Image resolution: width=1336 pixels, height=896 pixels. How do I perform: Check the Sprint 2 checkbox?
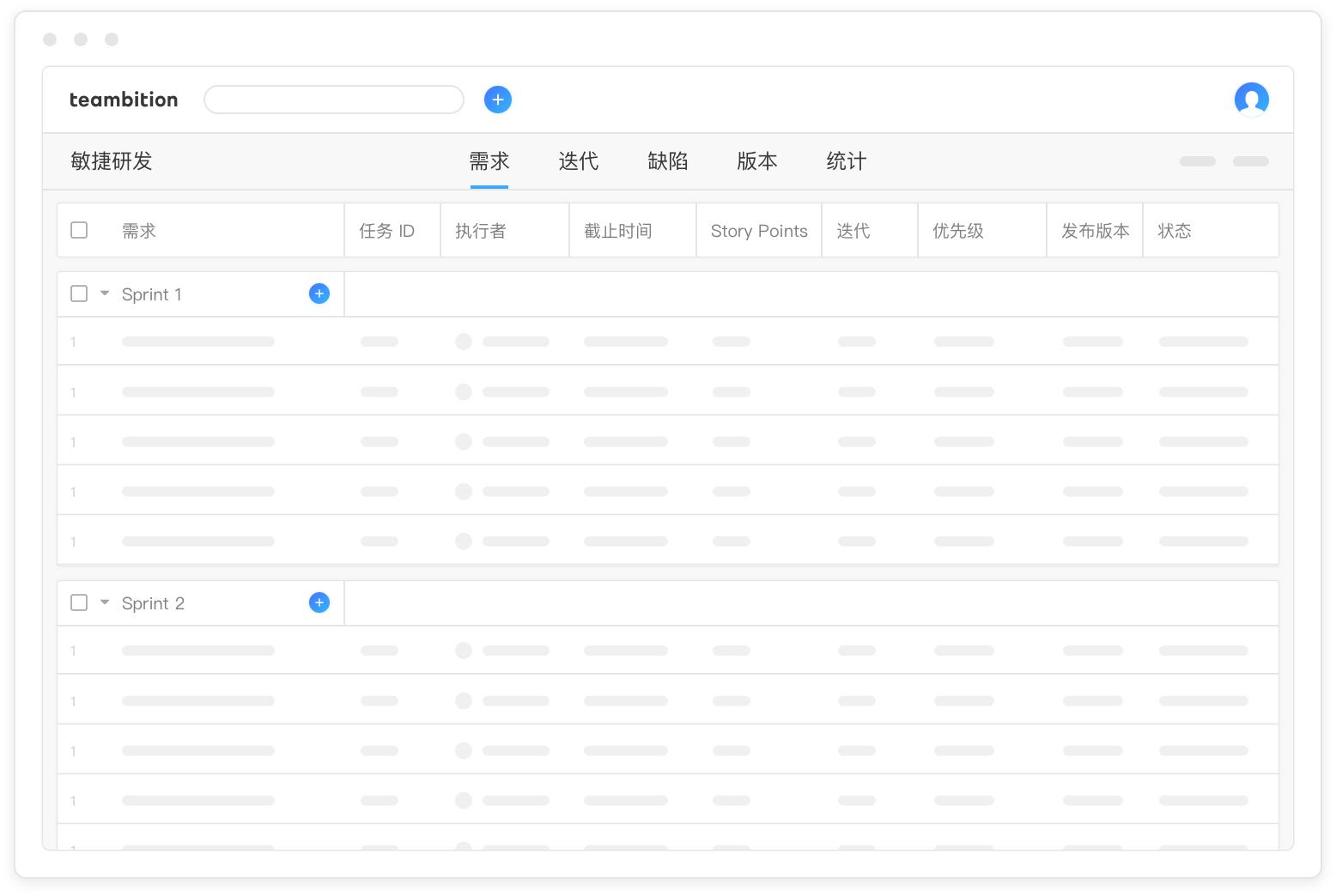[x=79, y=602]
